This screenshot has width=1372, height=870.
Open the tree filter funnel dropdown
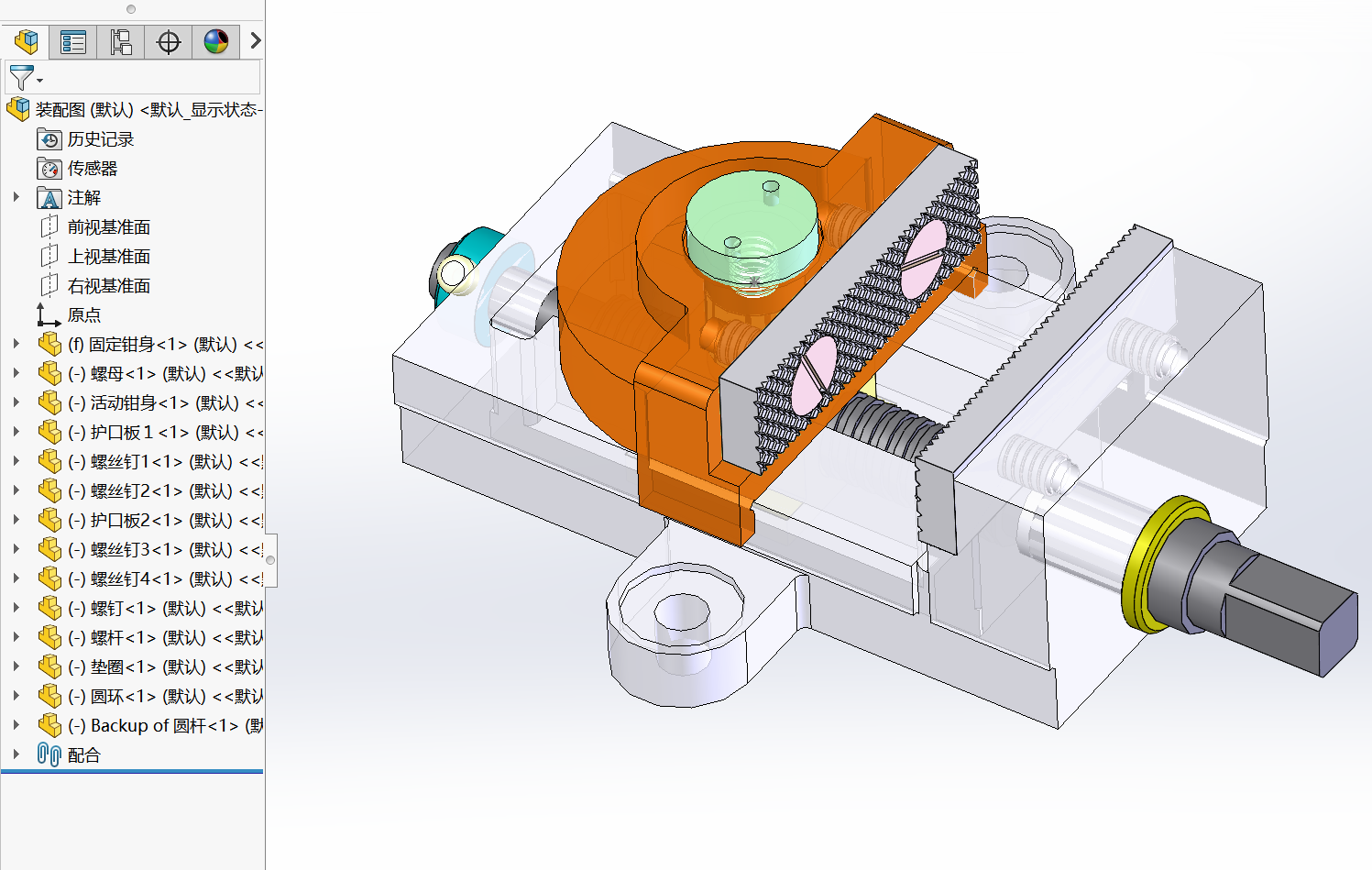point(25,78)
